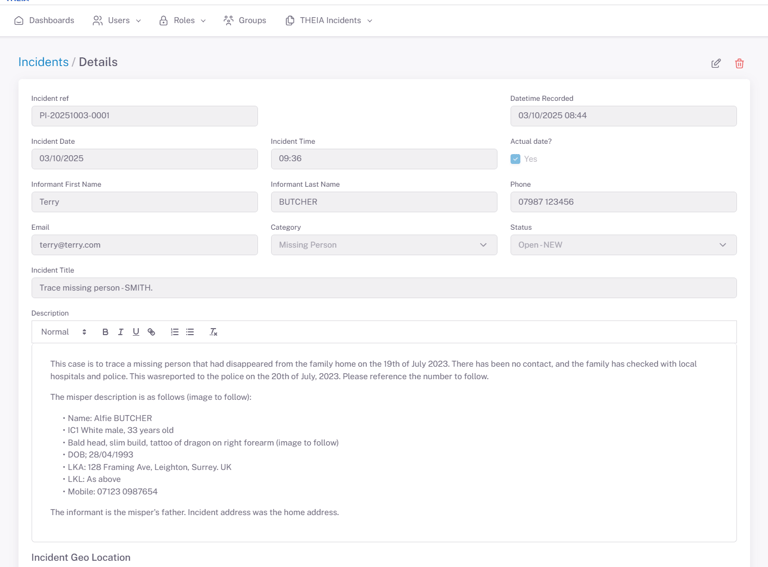Click the Incident Title text field
Screen dimensions: 768x567
[384, 288]
